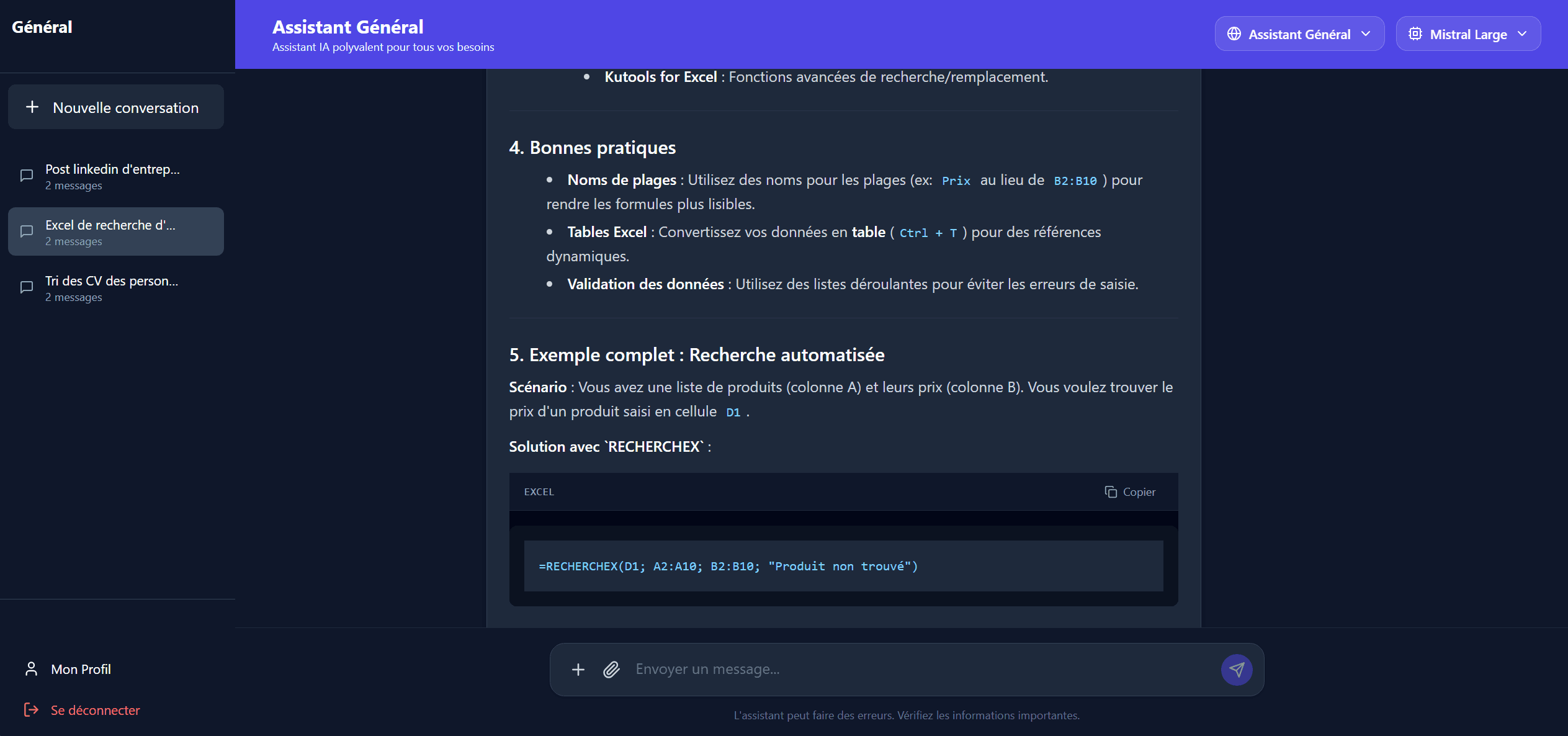Click the plus icon in the message bar
This screenshot has height=736, width=1568.
click(x=577, y=670)
